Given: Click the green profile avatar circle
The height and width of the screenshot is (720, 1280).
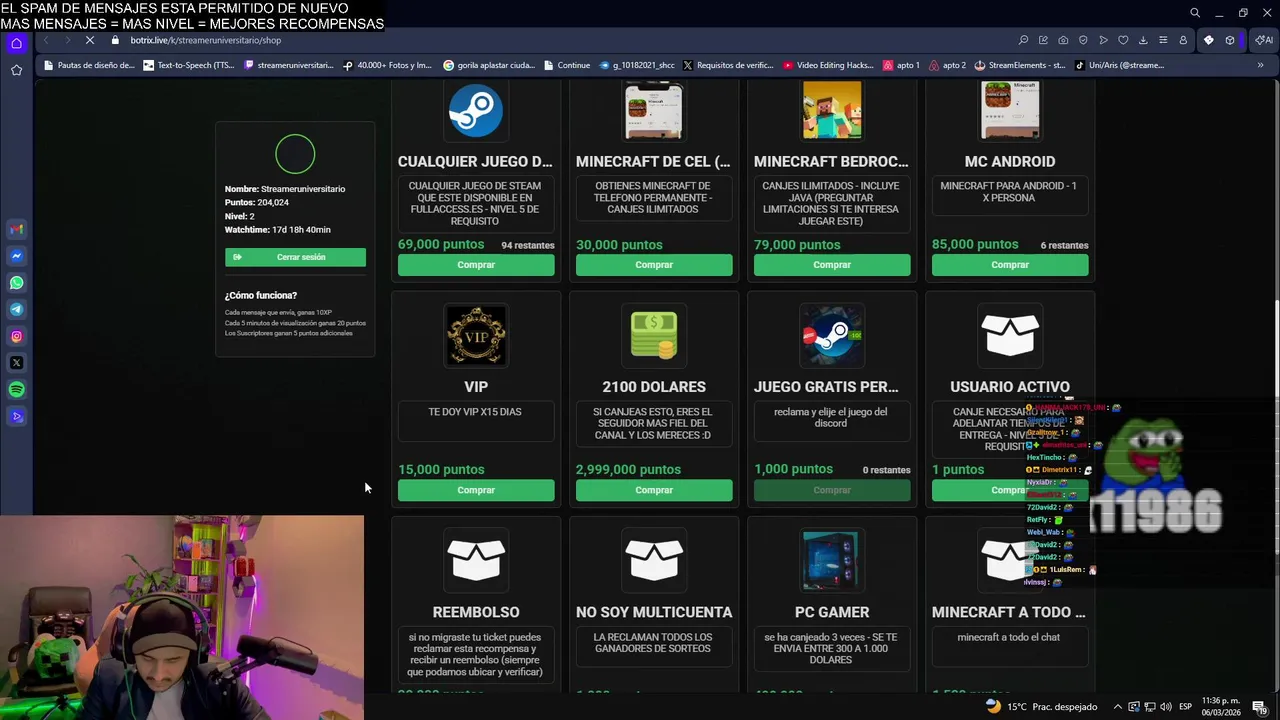Looking at the screenshot, I should coord(295,154).
